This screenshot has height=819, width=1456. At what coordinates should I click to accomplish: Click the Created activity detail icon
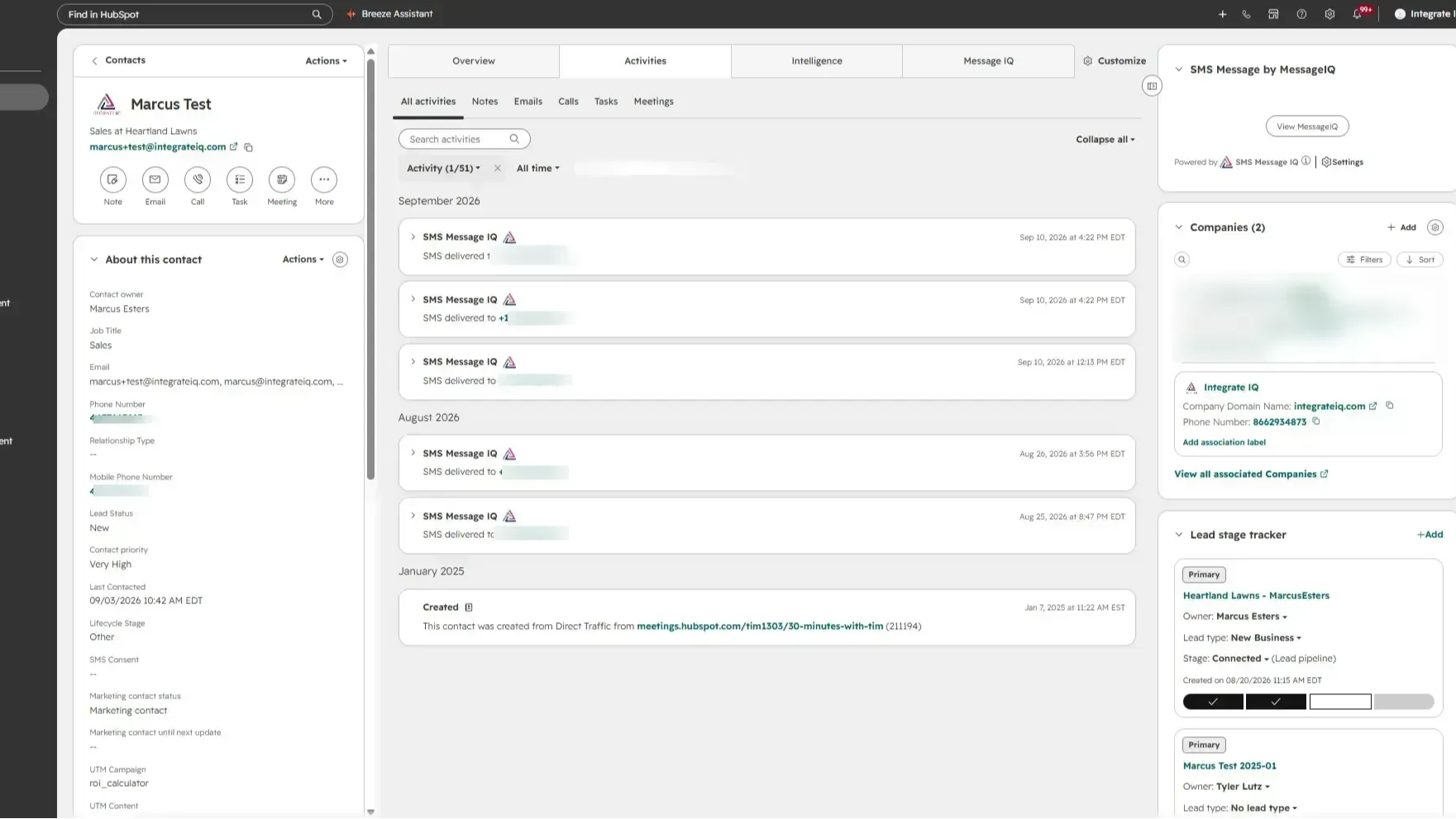[469, 607]
